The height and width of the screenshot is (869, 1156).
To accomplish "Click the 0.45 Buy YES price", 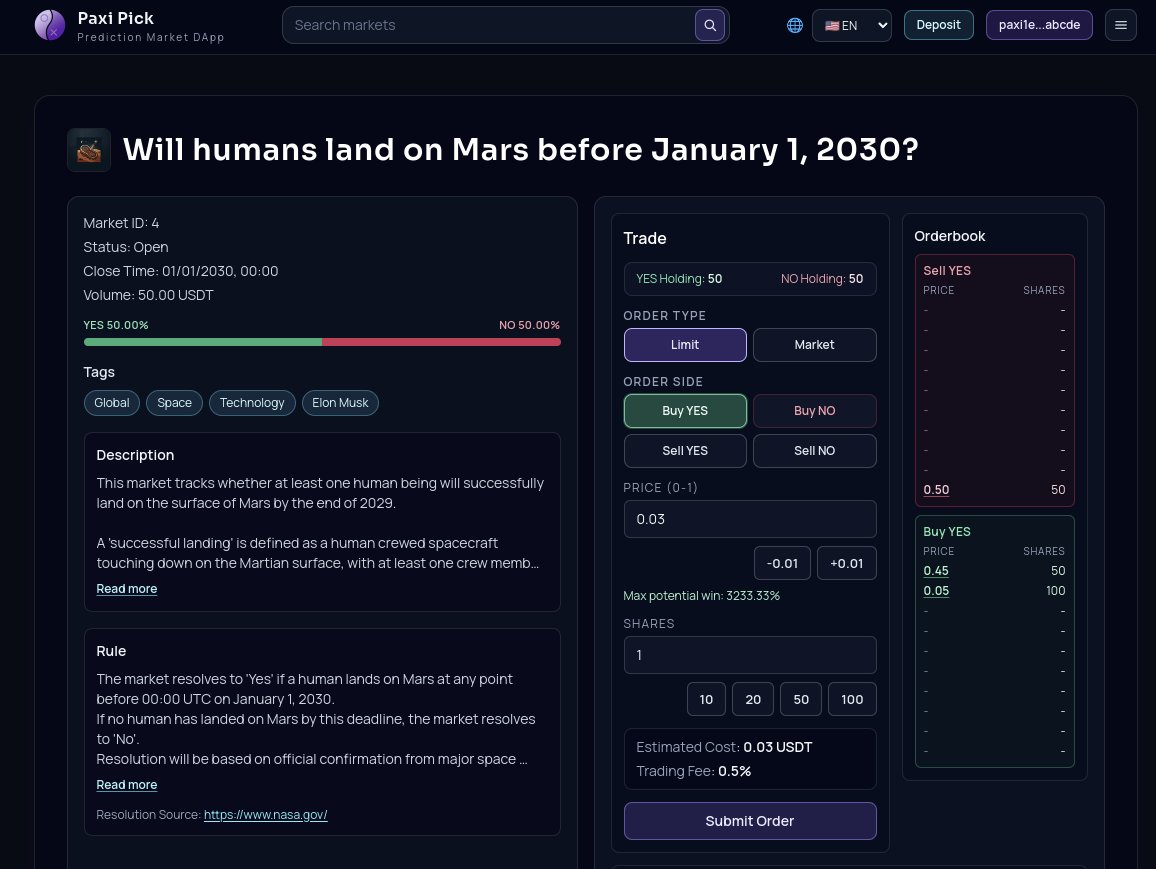I will pyautogui.click(x=936, y=571).
